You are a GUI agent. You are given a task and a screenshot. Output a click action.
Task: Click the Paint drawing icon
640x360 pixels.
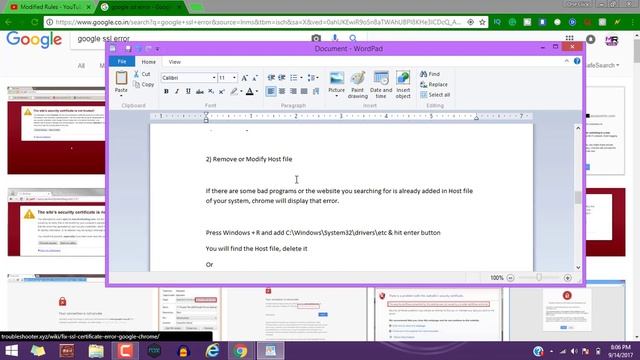pos(358,78)
